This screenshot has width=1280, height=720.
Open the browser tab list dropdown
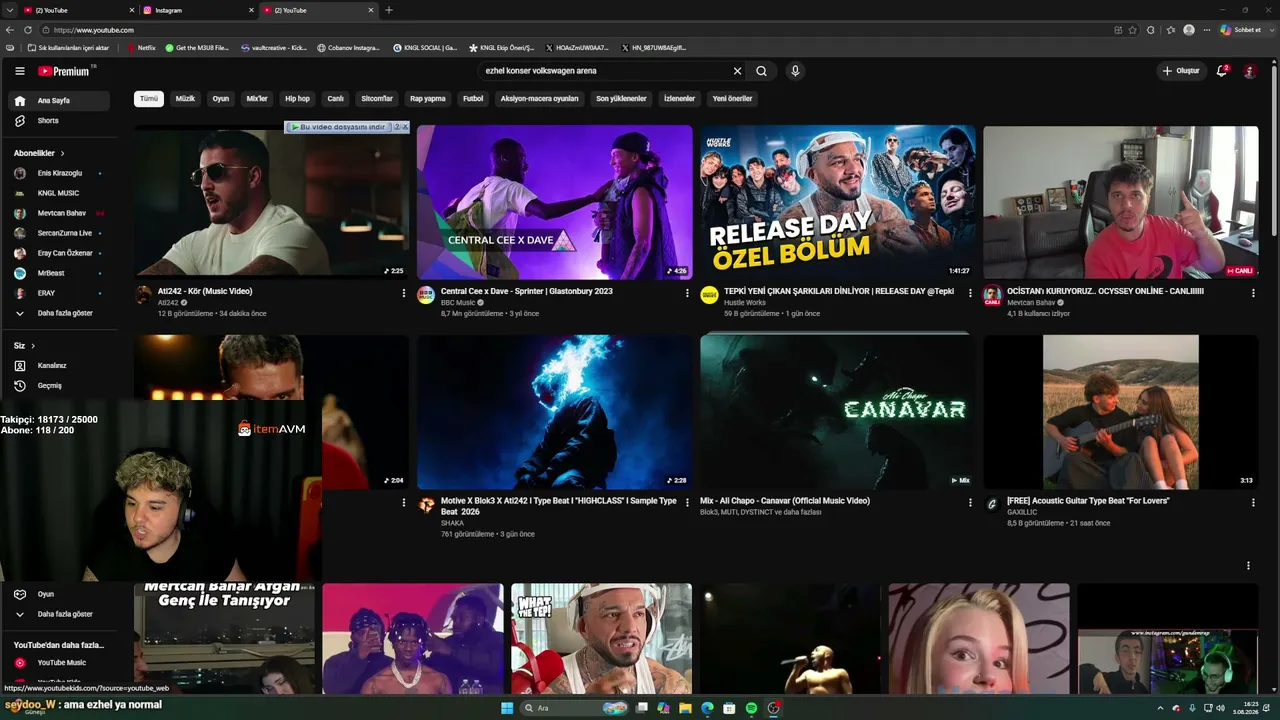click(x=10, y=10)
